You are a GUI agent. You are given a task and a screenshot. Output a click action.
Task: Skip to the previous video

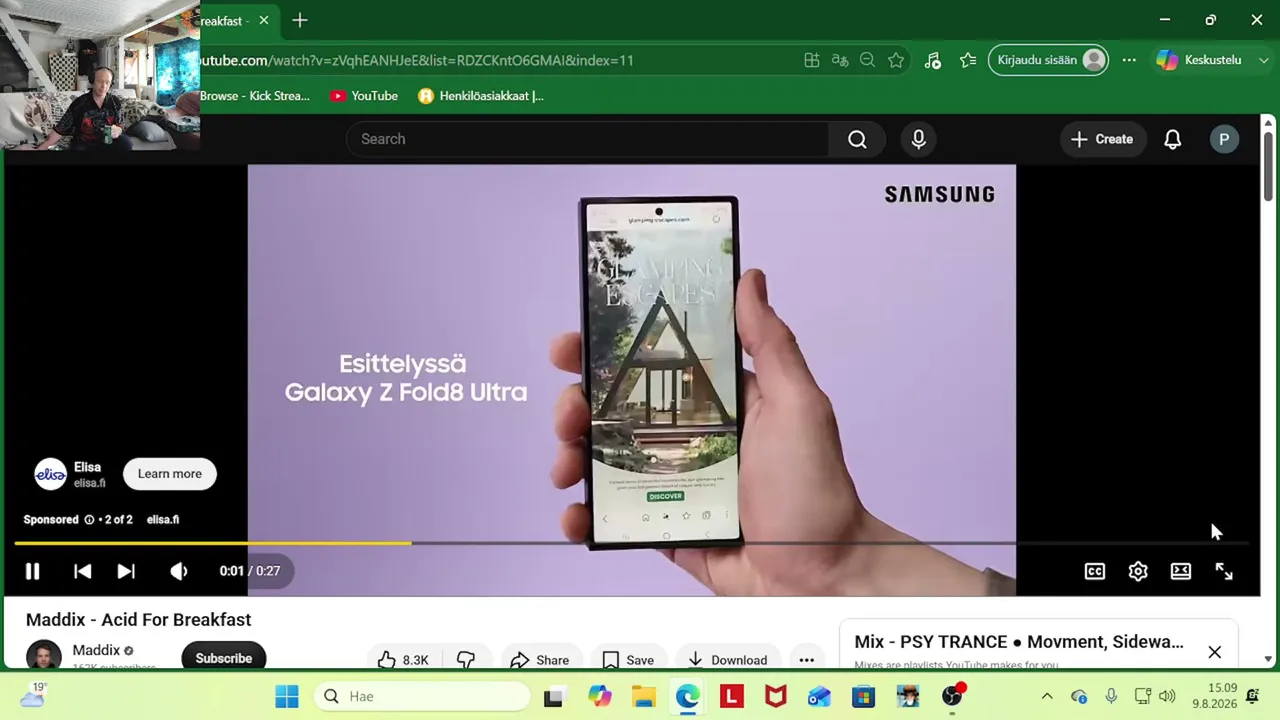point(83,571)
